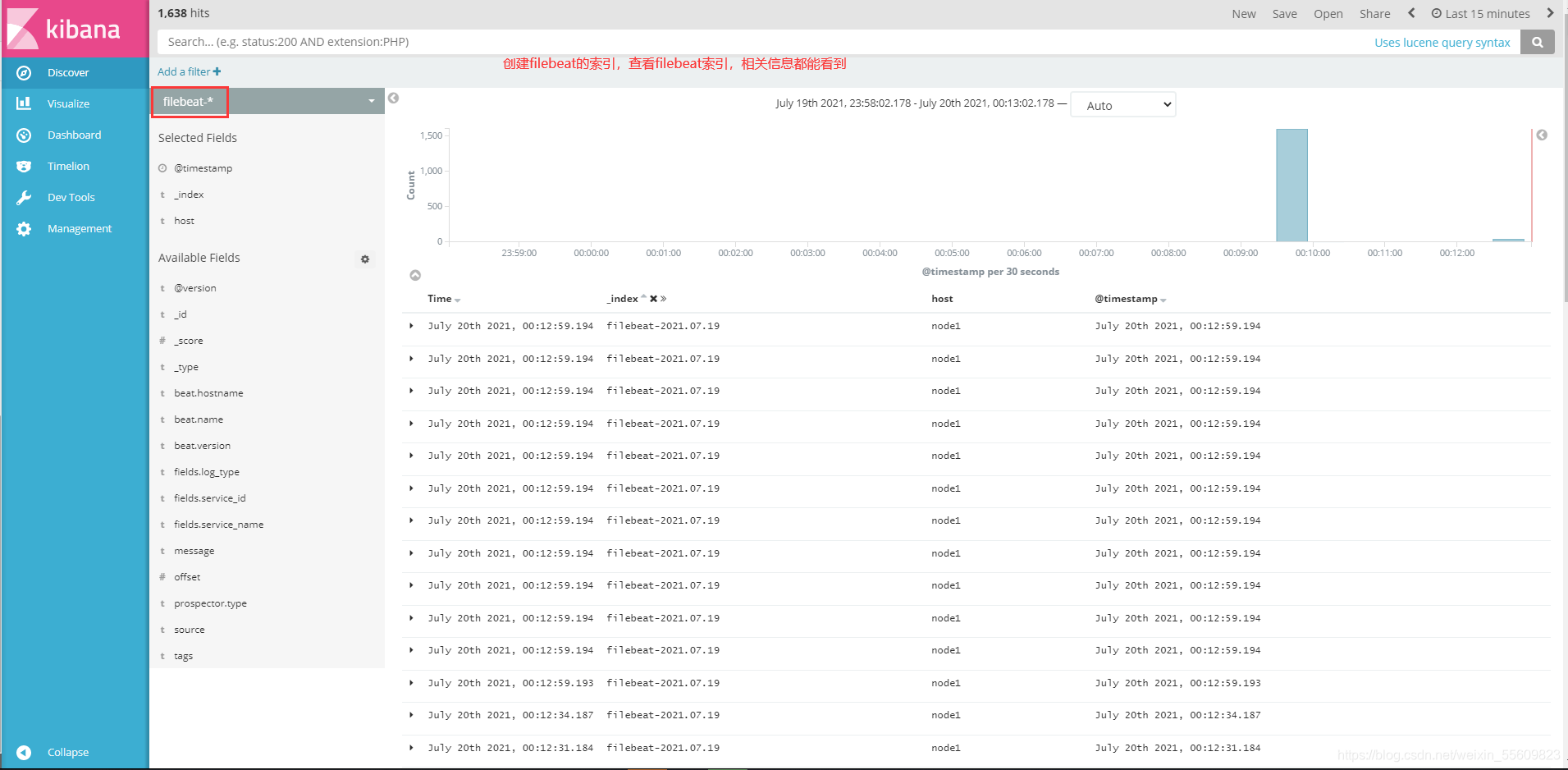The height and width of the screenshot is (770, 1568).
Task: Select source field
Action: tap(189, 630)
